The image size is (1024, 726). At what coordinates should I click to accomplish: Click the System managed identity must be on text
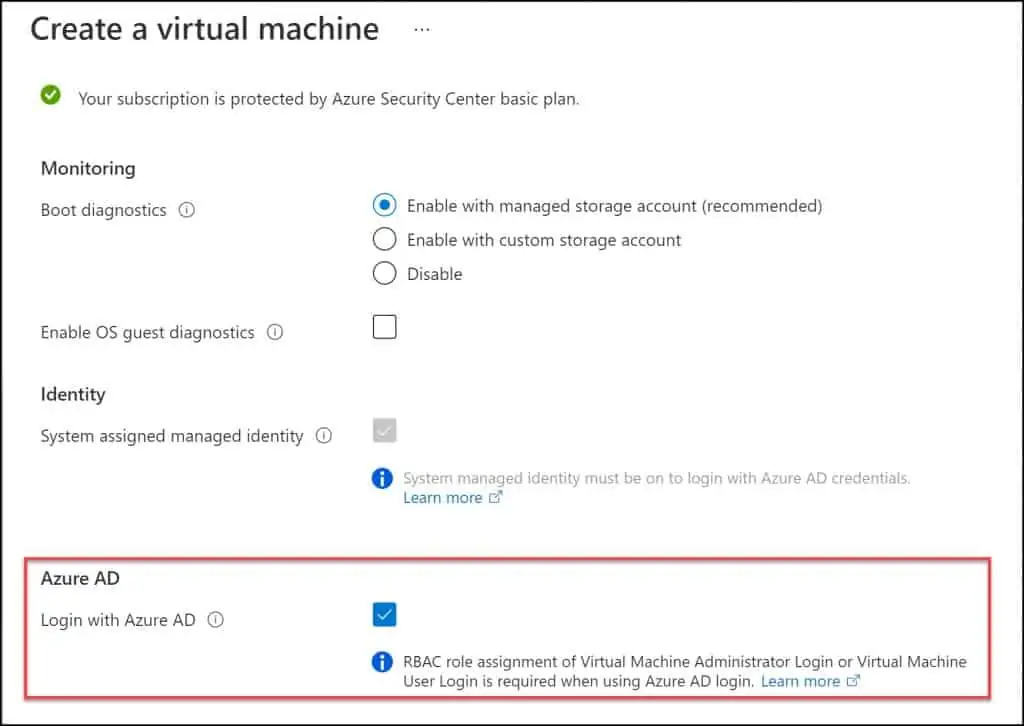pyautogui.click(x=656, y=478)
